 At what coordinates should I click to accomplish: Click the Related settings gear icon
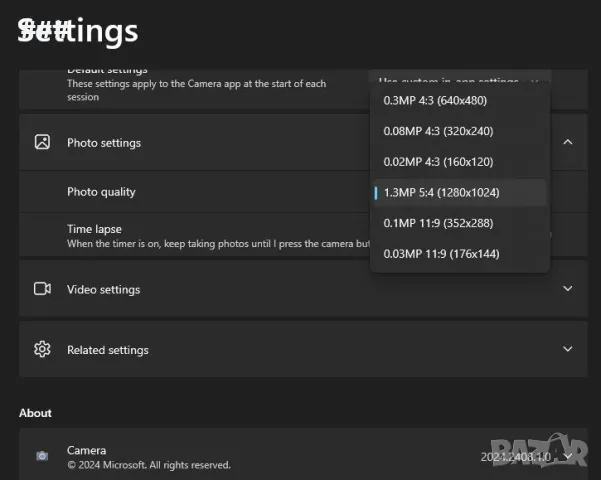pos(42,349)
